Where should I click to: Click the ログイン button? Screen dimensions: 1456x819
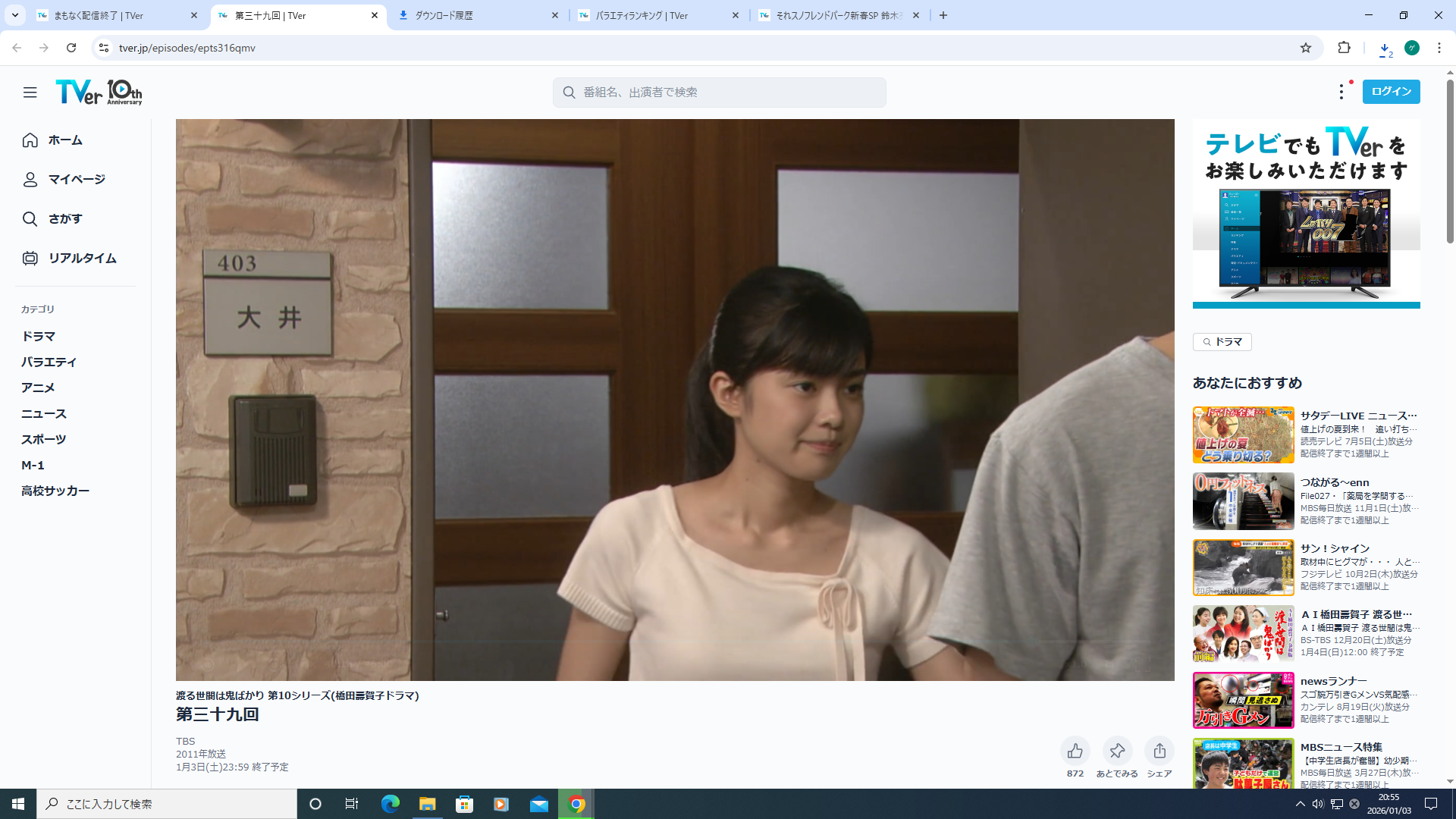click(1391, 92)
